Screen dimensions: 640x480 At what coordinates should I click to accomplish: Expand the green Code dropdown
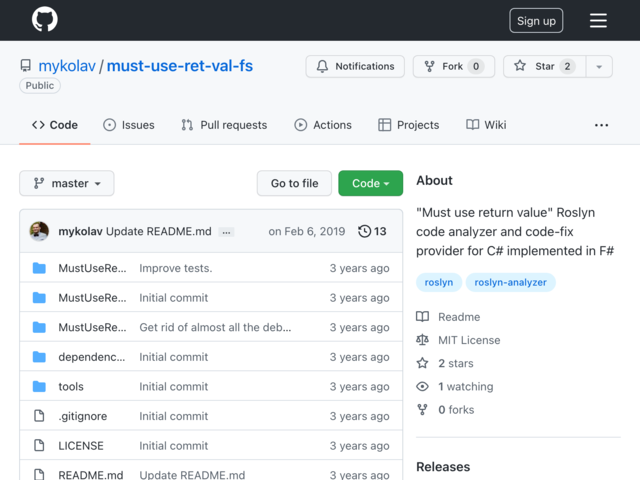point(370,183)
